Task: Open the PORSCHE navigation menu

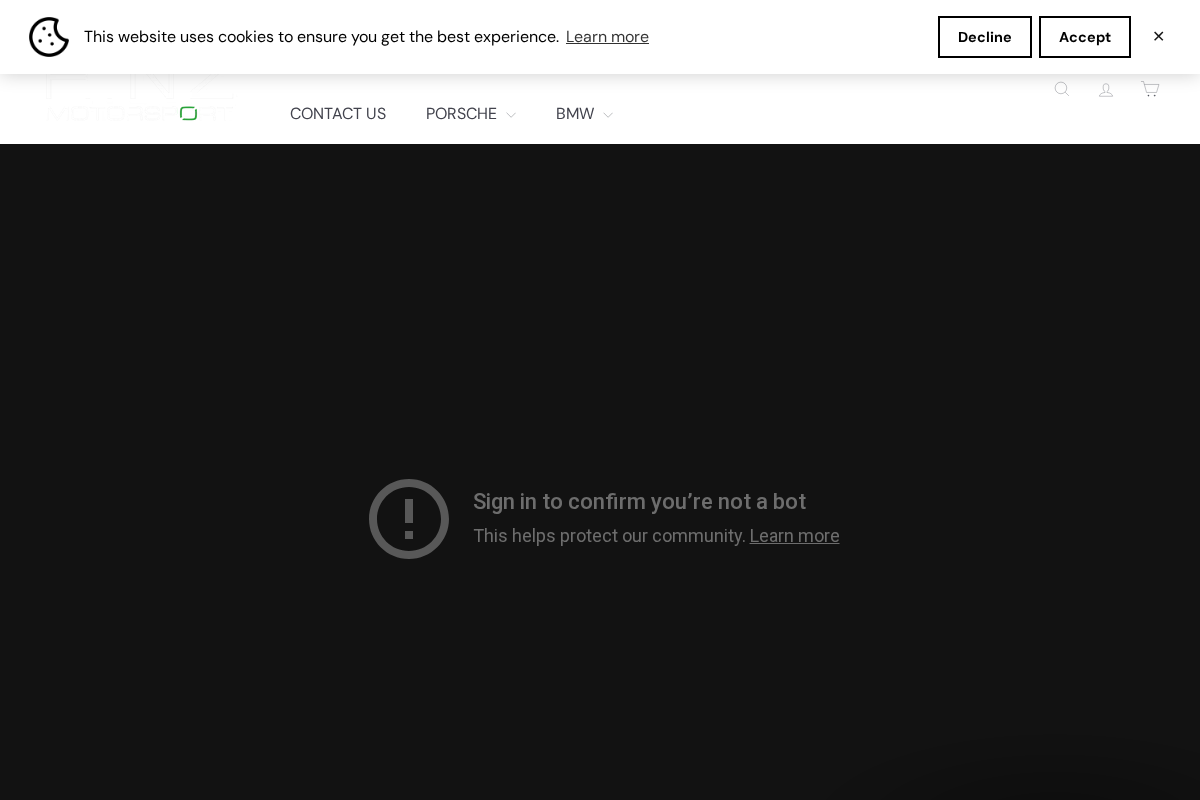Action: click(x=461, y=114)
